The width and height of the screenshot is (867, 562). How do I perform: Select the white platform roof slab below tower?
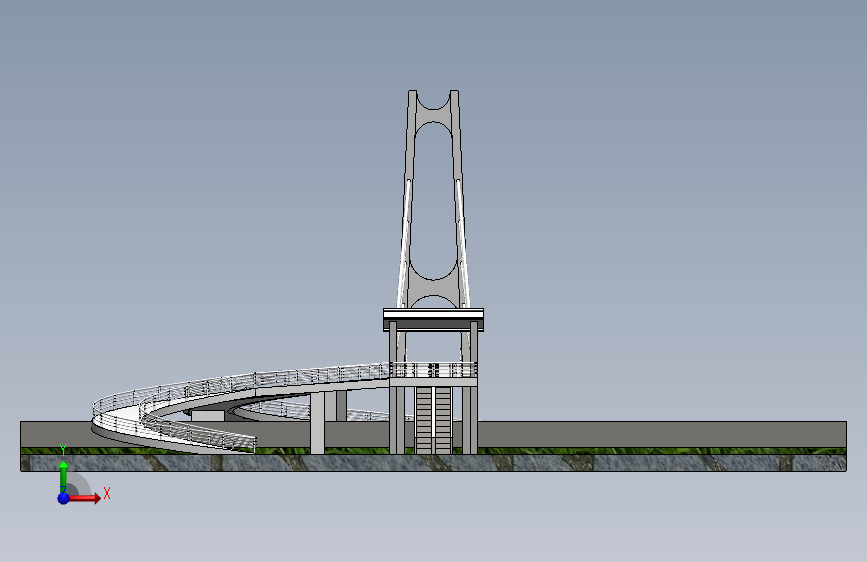[434, 316]
